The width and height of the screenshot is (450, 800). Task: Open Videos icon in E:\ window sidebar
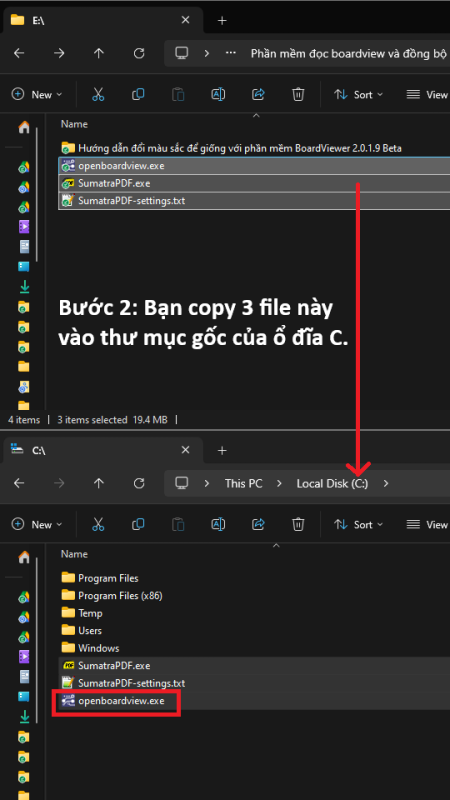coord(24,227)
